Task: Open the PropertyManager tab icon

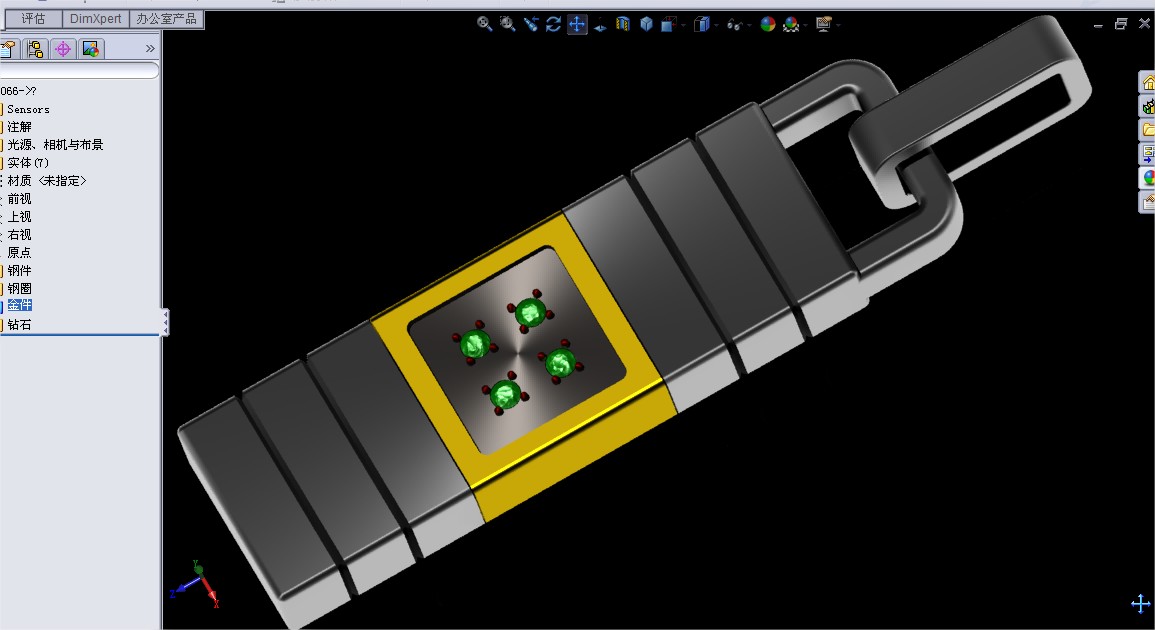Action: 8,49
